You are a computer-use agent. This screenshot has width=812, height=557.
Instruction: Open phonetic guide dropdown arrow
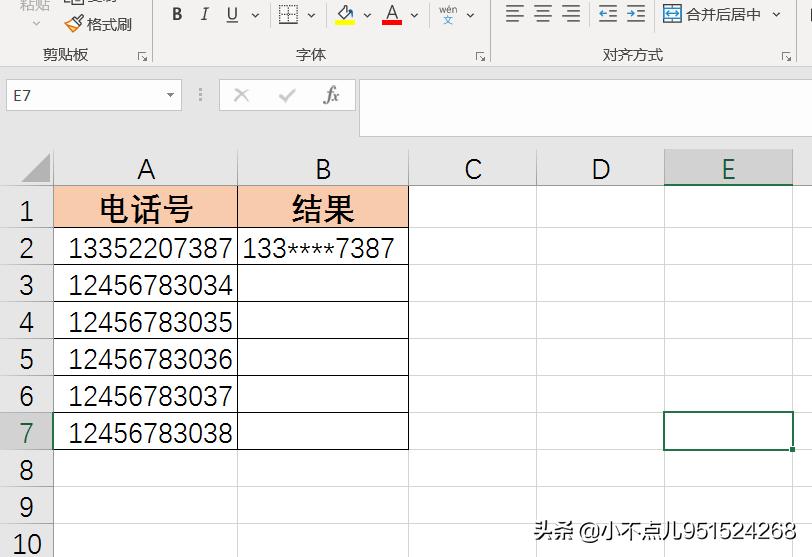pyautogui.click(x=470, y=16)
